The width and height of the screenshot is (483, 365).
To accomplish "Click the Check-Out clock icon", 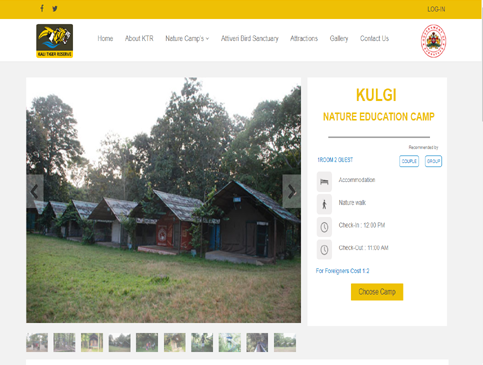I will tap(324, 249).
